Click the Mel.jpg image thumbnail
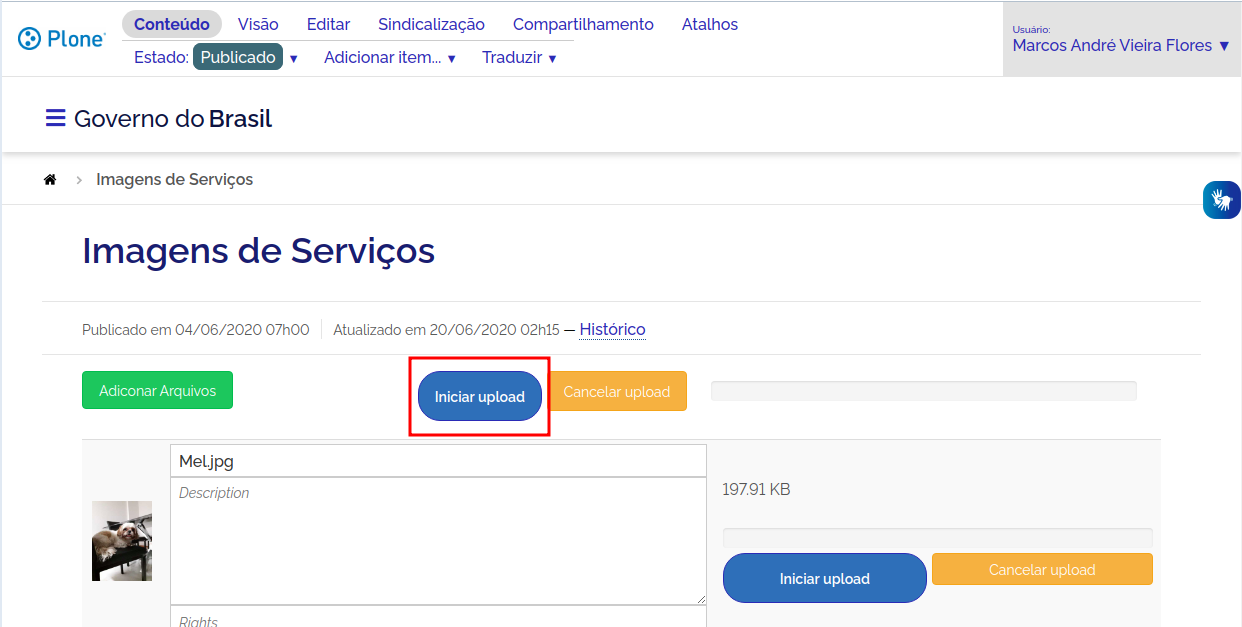The image size is (1242, 627). point(122,541)
